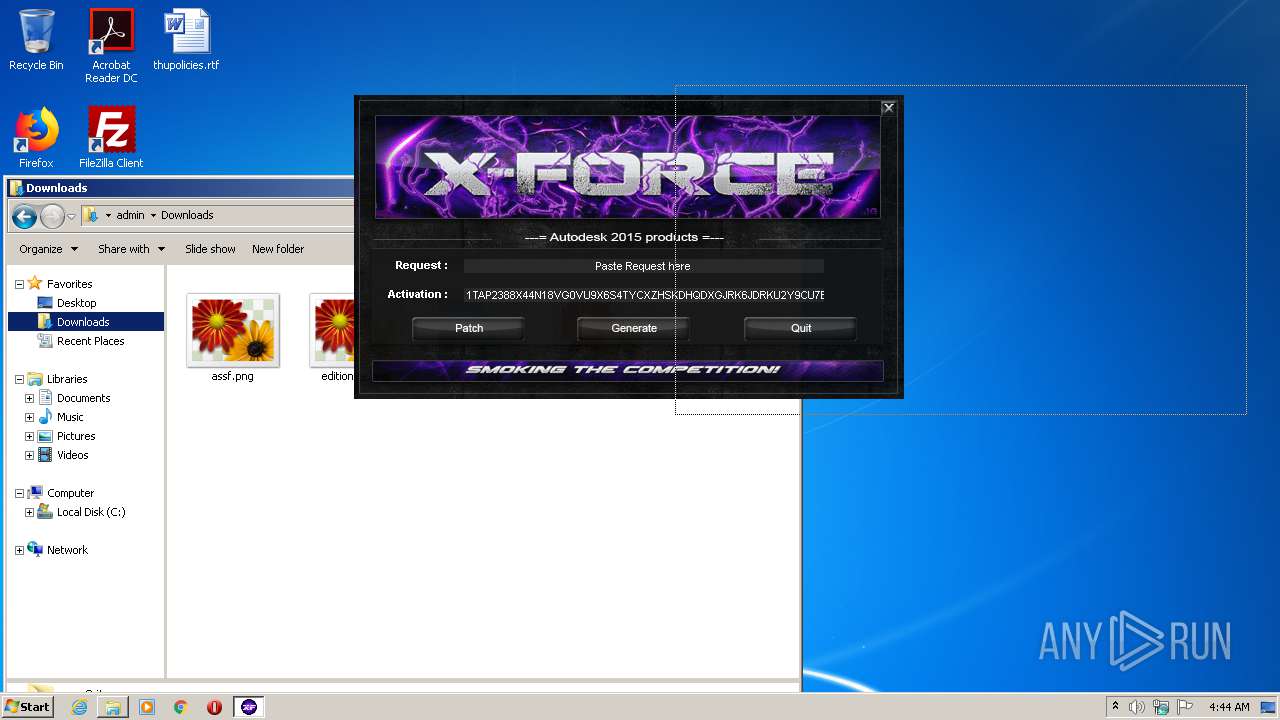
Task: Open the Action Center flag icon
Action: click(1183, 707)
